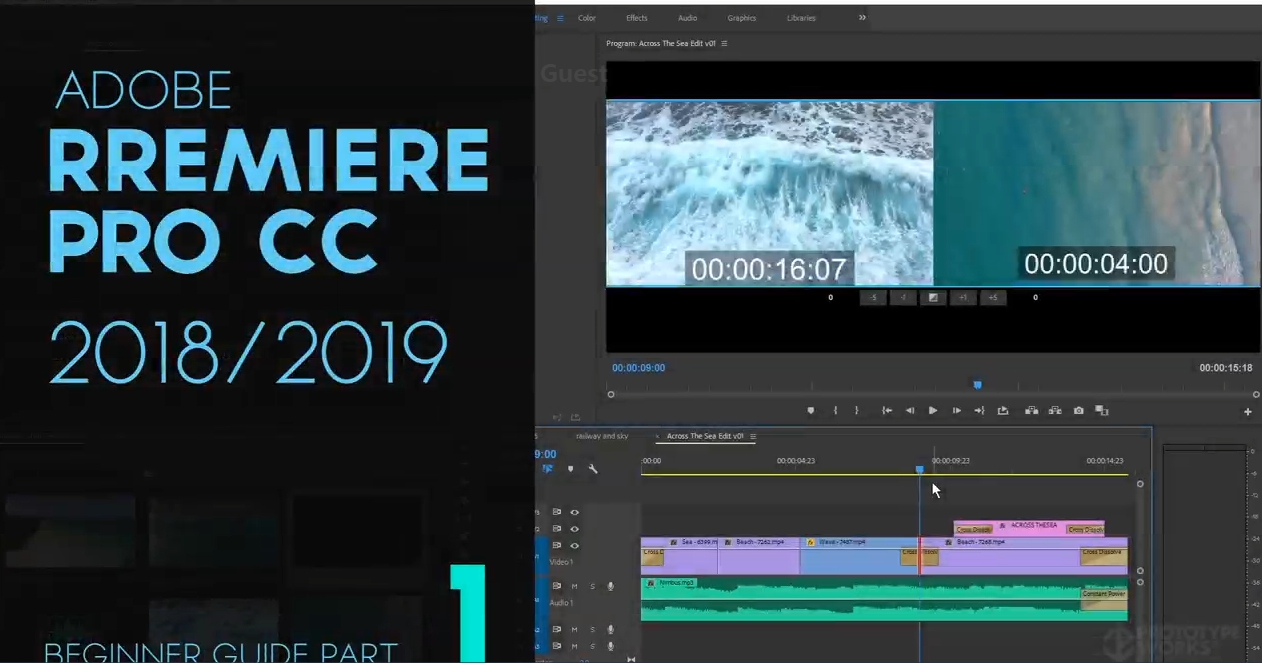Image resolution: width=1262 pixels, height=663 pixels.
Task: Open the timeline display settings wrench
Action: tap(593, 468)
